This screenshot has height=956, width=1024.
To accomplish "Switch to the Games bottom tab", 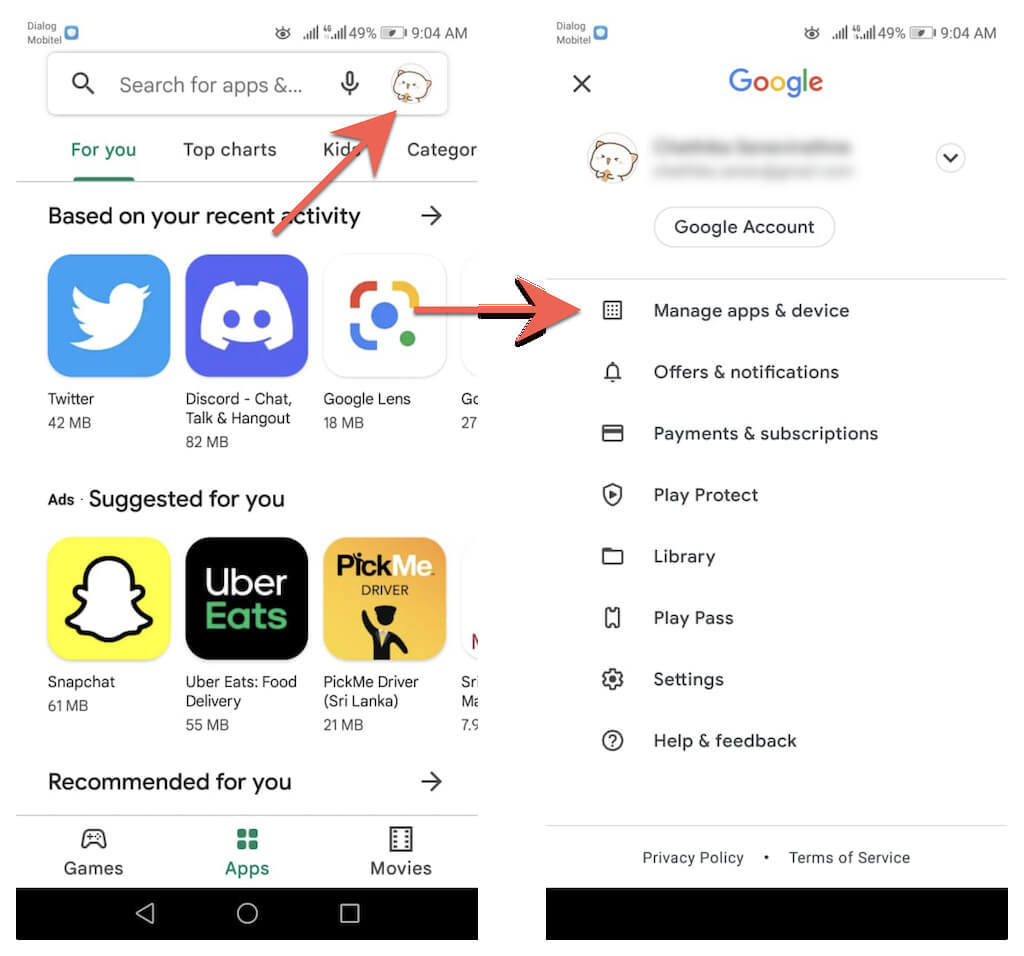I will 93,852.
